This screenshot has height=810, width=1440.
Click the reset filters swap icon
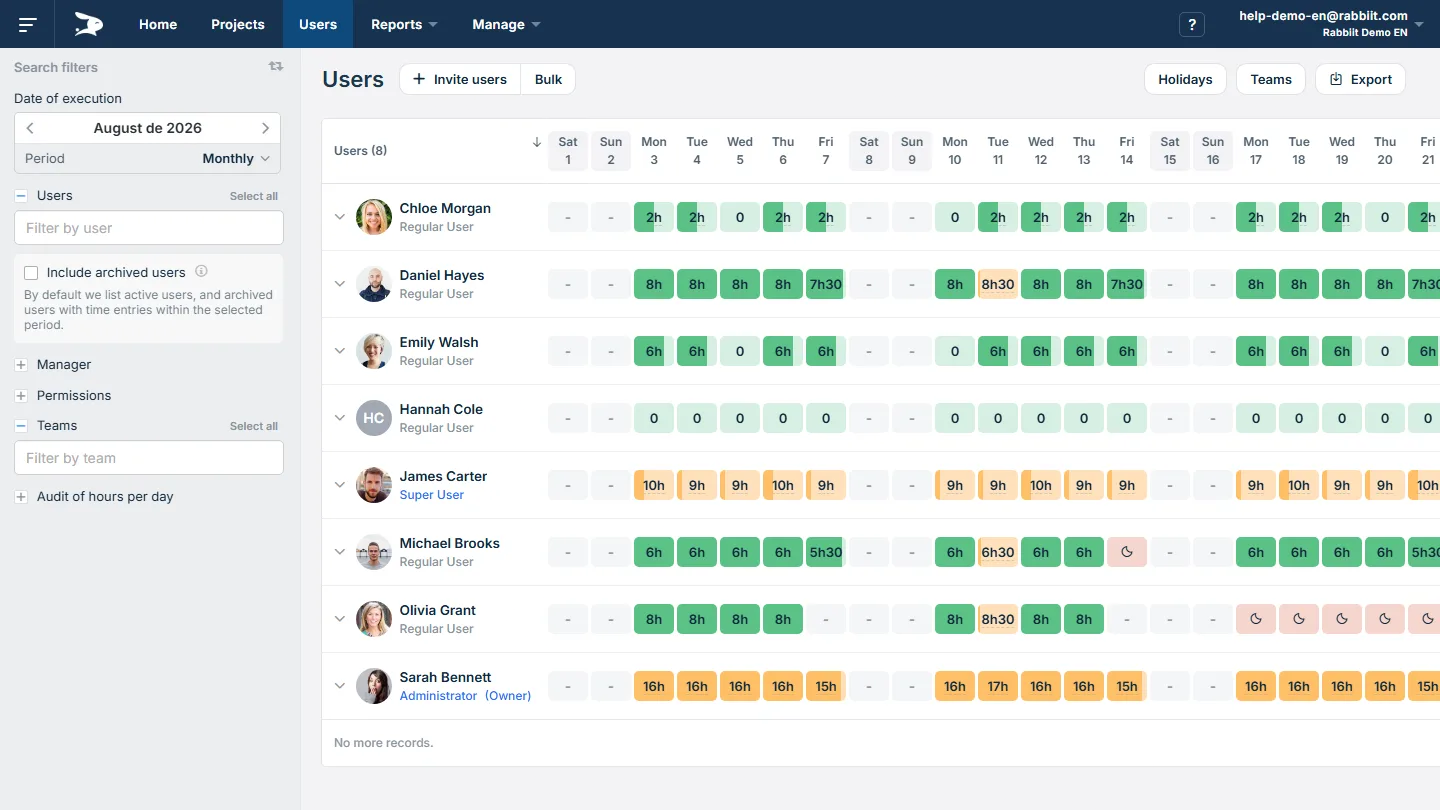pyautogui.click(x=276, y=67)
